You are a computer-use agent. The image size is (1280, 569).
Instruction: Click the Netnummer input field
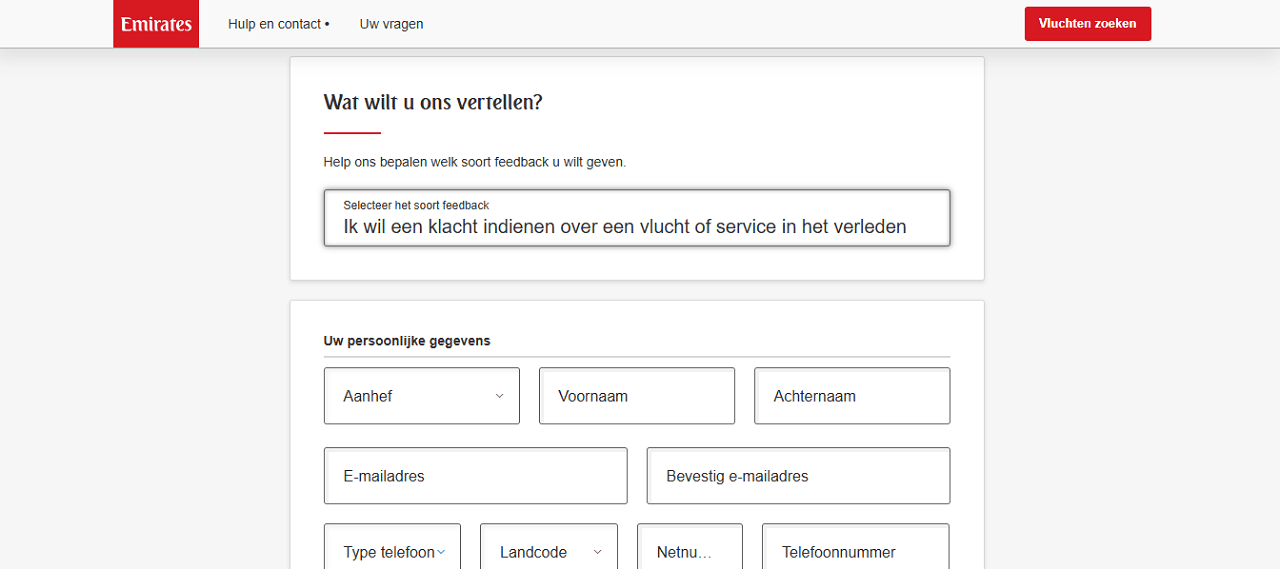point(690,547)
